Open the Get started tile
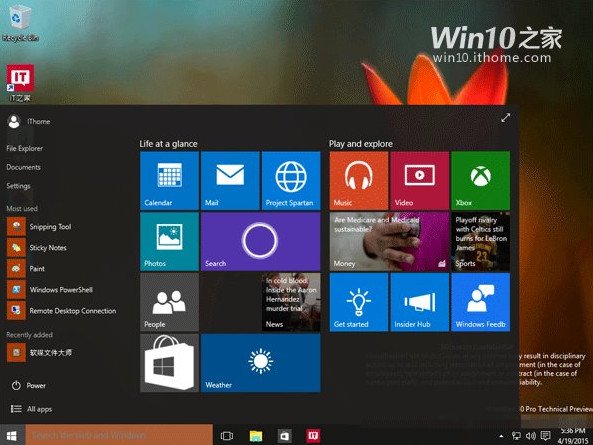 tap(359, 302)
